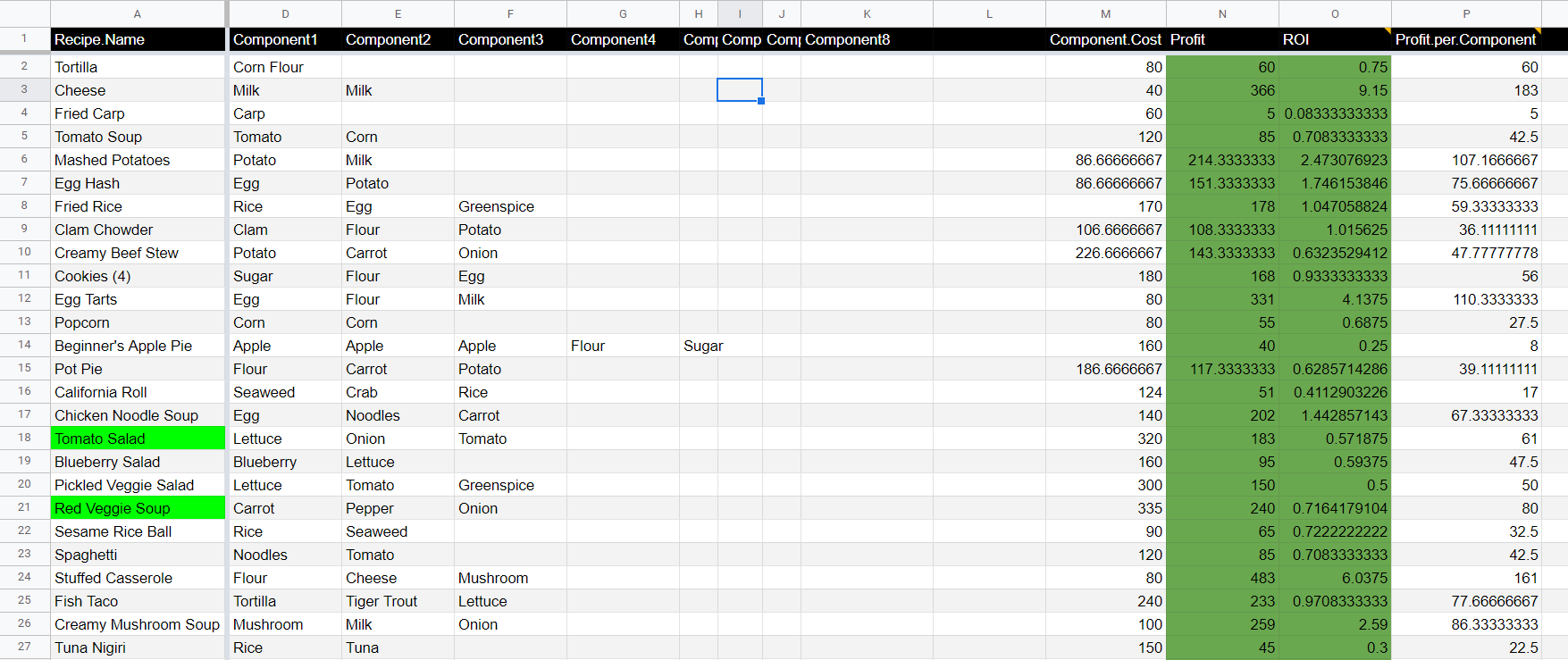Select ROI value 2.59
The width and height of the screenshot is (1568, 660).
point(1335,624)
